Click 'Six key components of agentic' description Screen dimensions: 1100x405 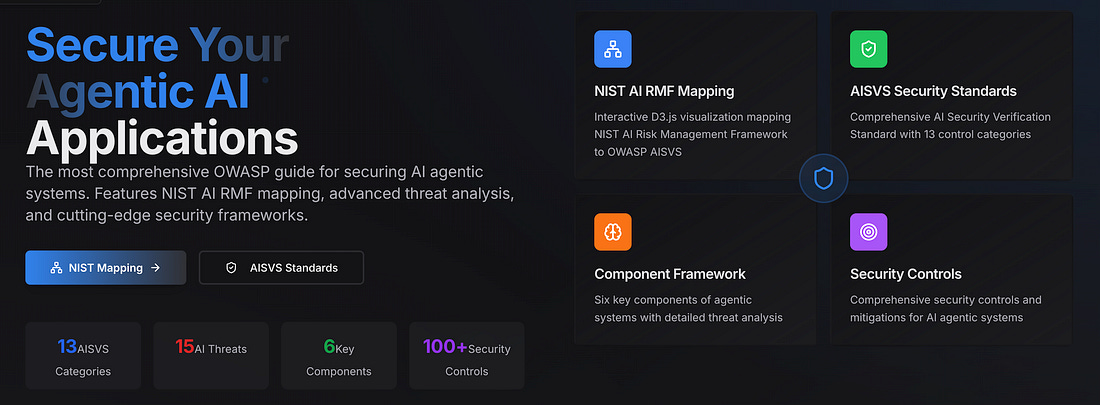point(688,309)
